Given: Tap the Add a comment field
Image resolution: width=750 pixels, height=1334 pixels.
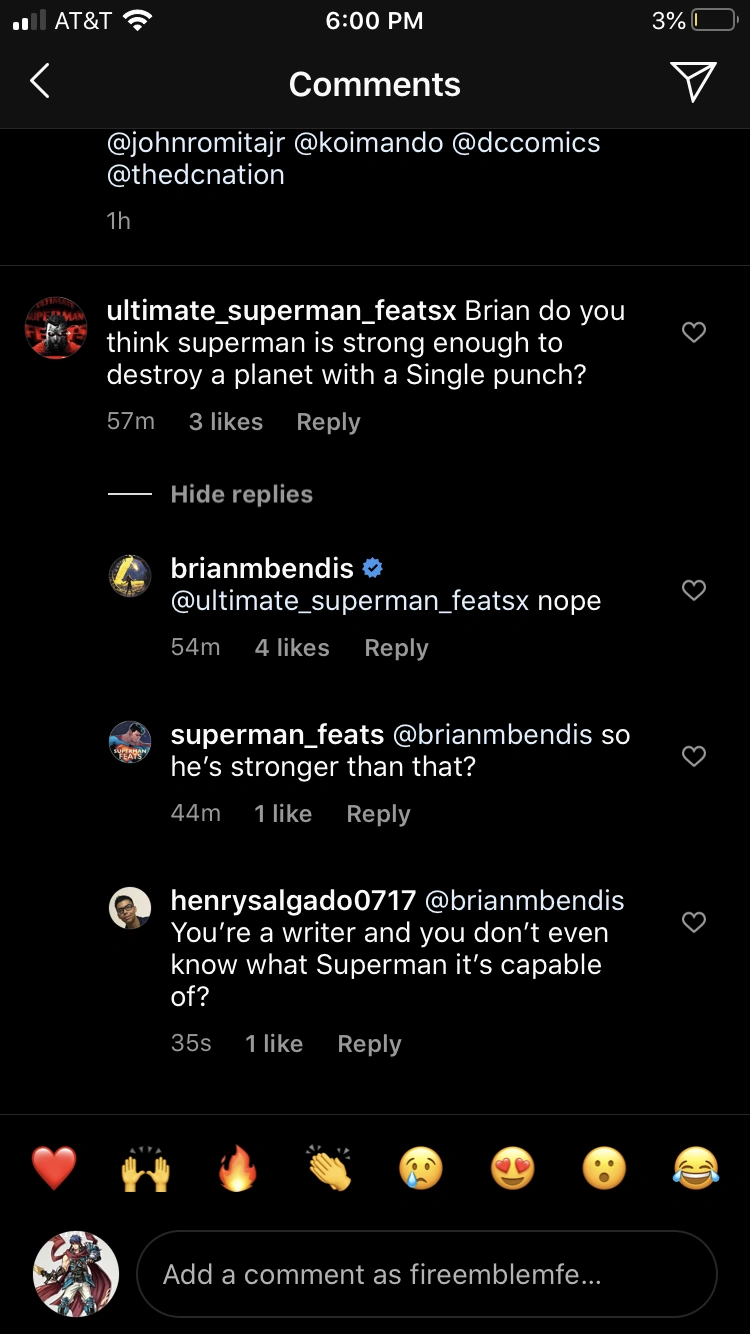Looking at the screenshot, I should [x=426, y=1274].
